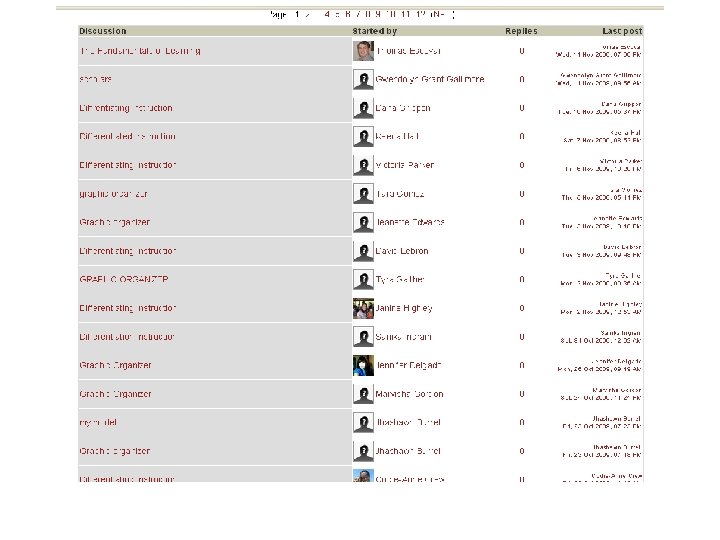720x540 pixels.
Task: Open the Graphic organizer discussion below 'my model'
Action: tap(115, 451)
